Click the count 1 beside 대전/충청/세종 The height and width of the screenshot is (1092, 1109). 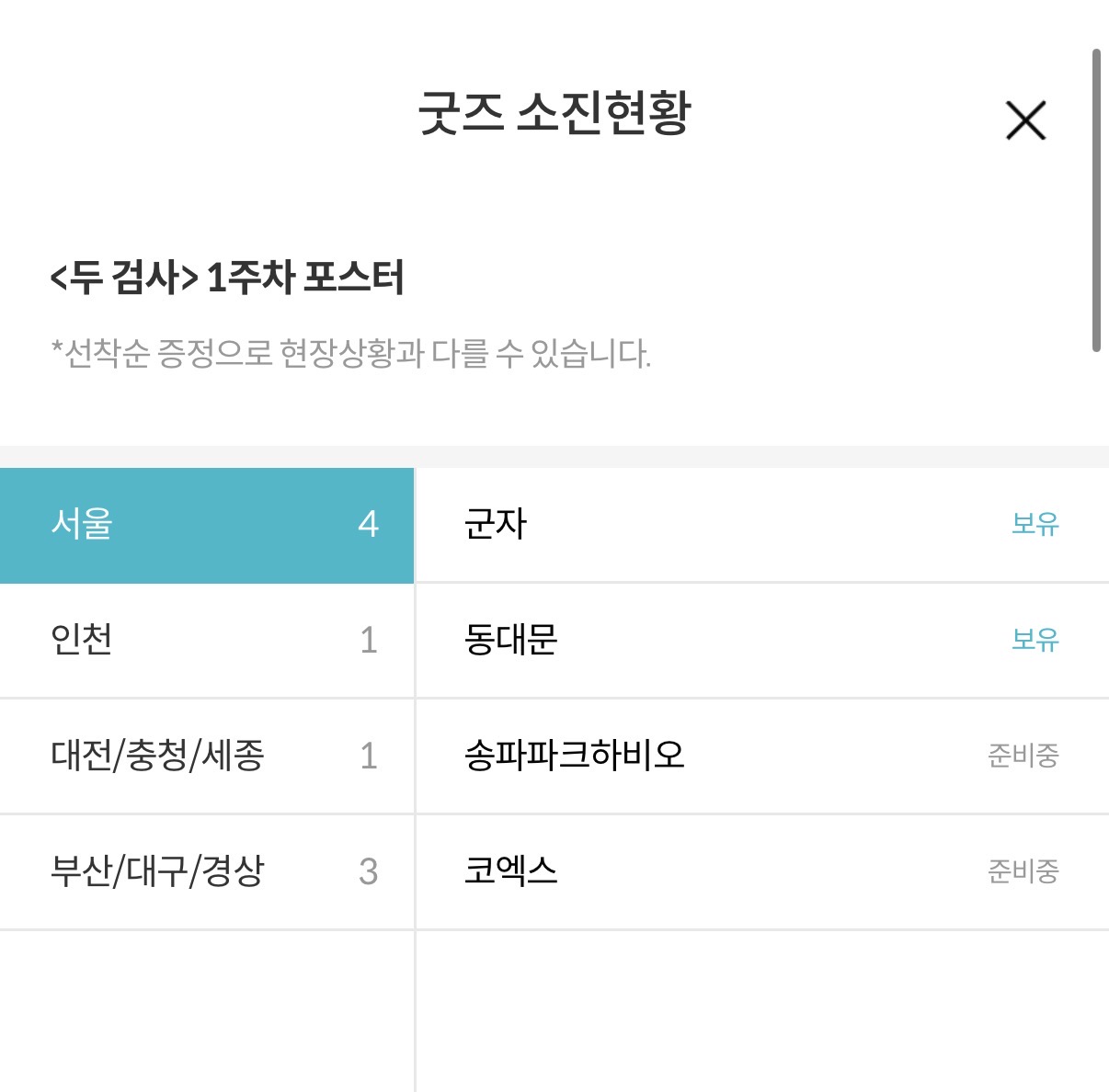click(x=368, y=756)
